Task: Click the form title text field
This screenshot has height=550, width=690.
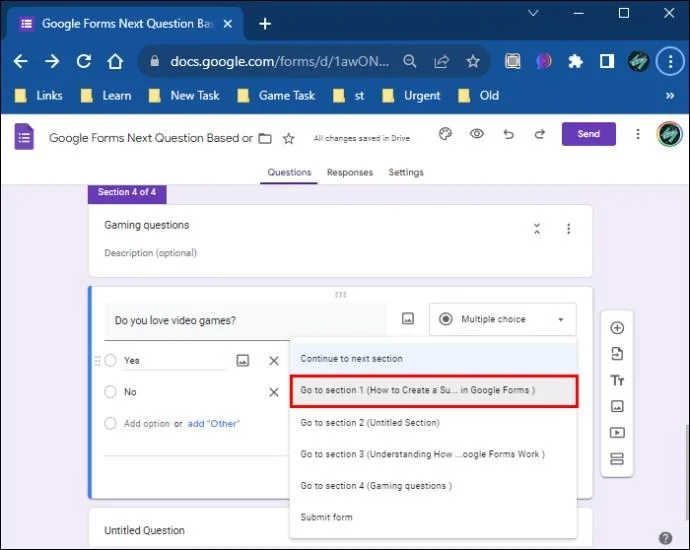Action: pyautogui.click(x=151, y=138)
